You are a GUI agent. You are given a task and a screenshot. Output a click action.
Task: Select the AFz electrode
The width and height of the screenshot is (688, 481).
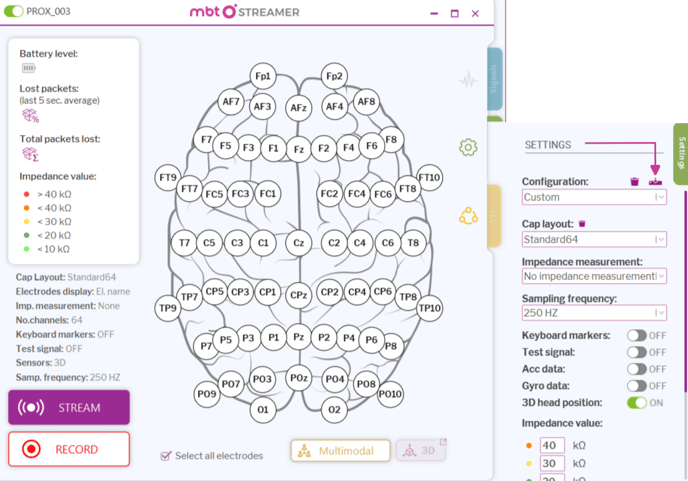point(298,108)
